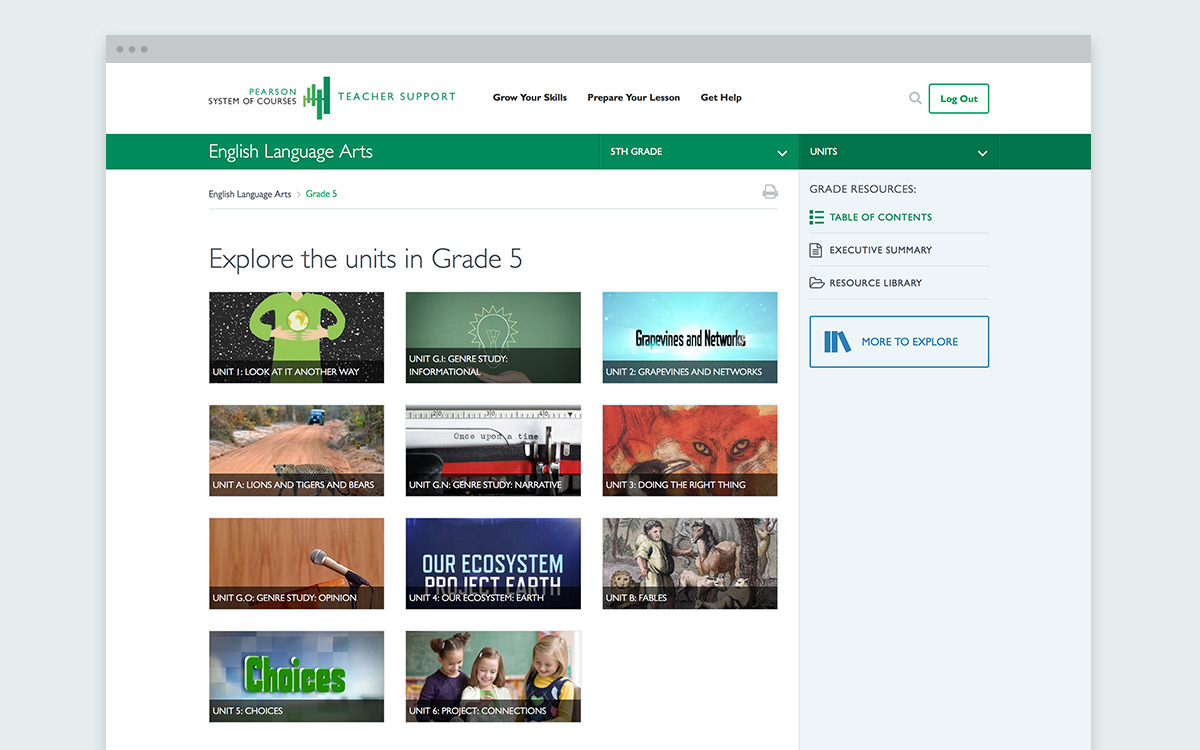
Task: Click the Pearson Teacher Support logo
Action: coord(331,97)
